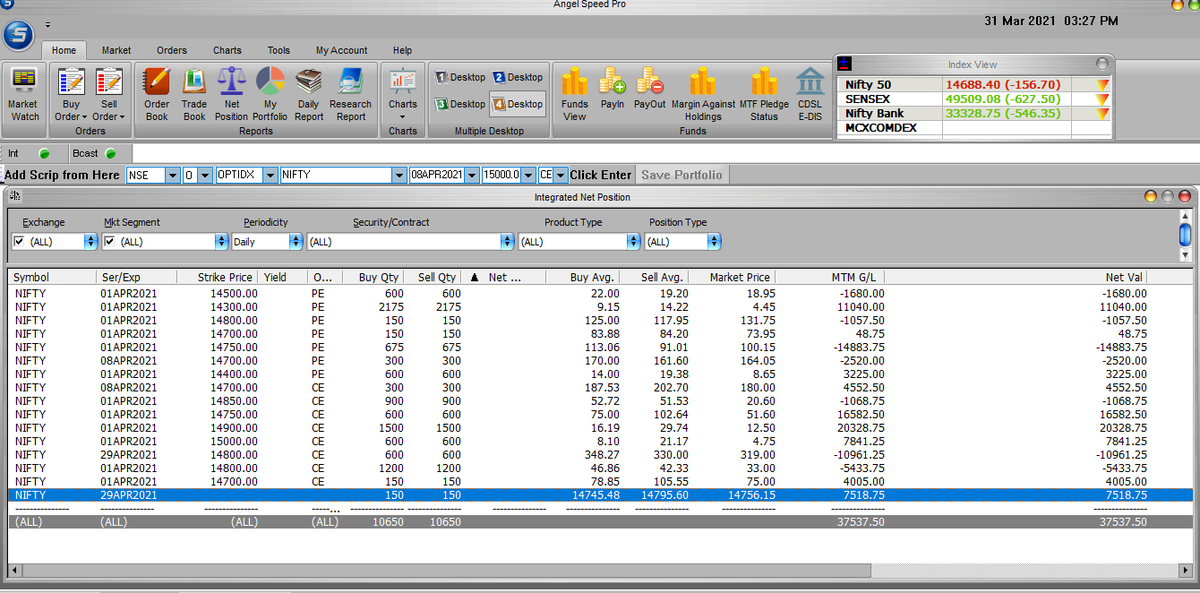1200x593 pixels.
Task: Open the Research Report icon
Action: point(351,95)
